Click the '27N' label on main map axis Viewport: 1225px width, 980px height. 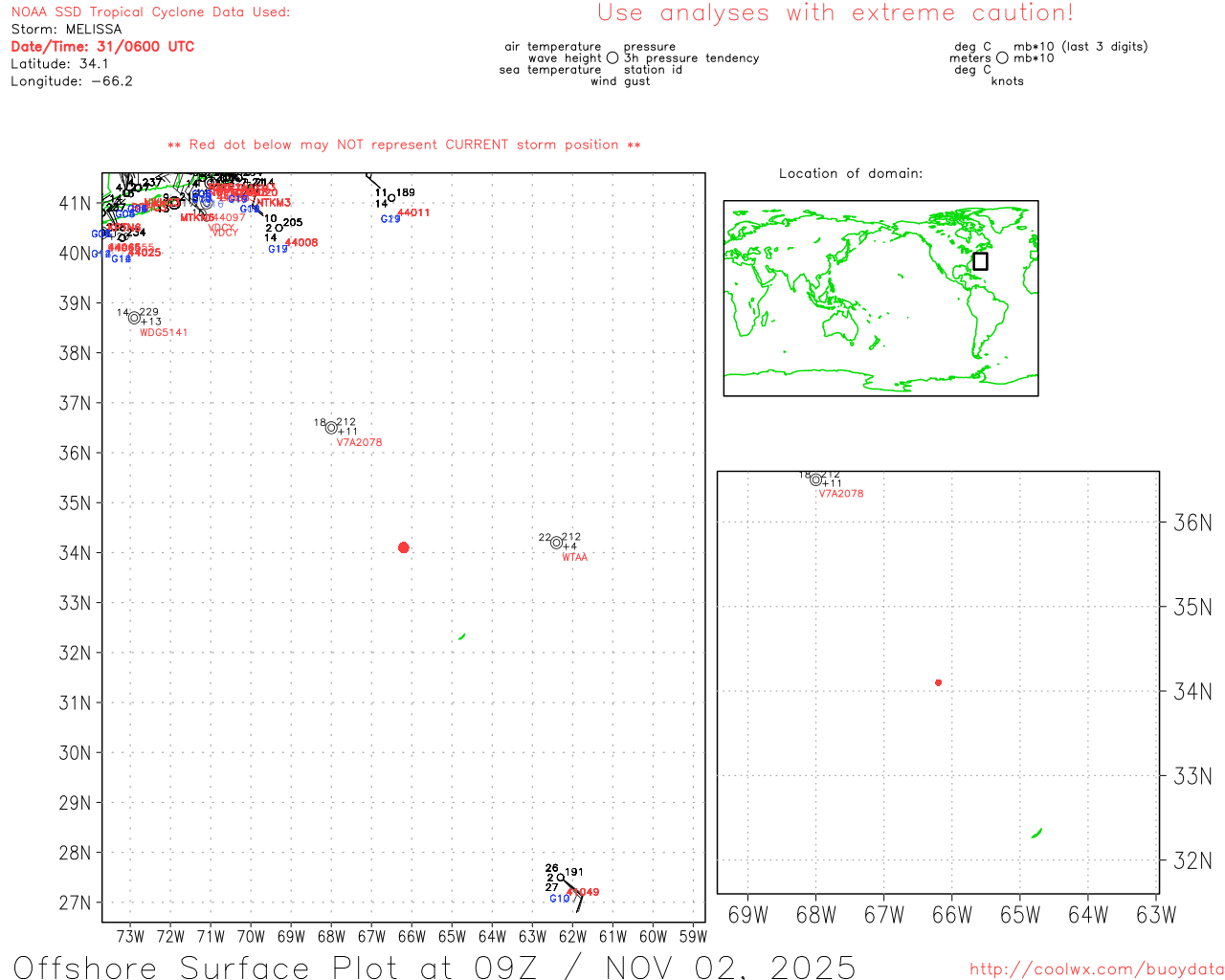[75, 903]
